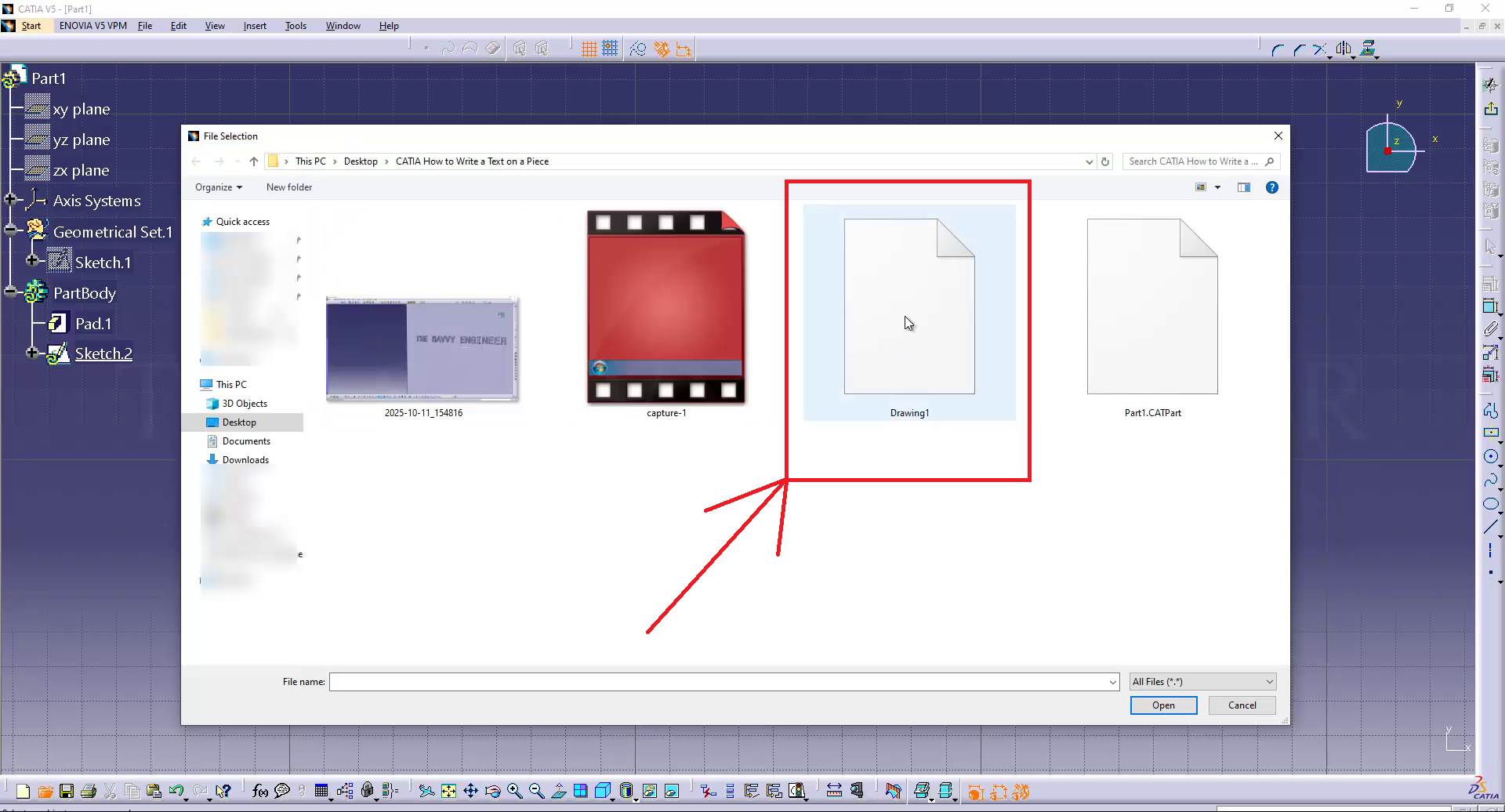
Task: Click the Zoom In magnifier icon
Action: tap(514, 791)
